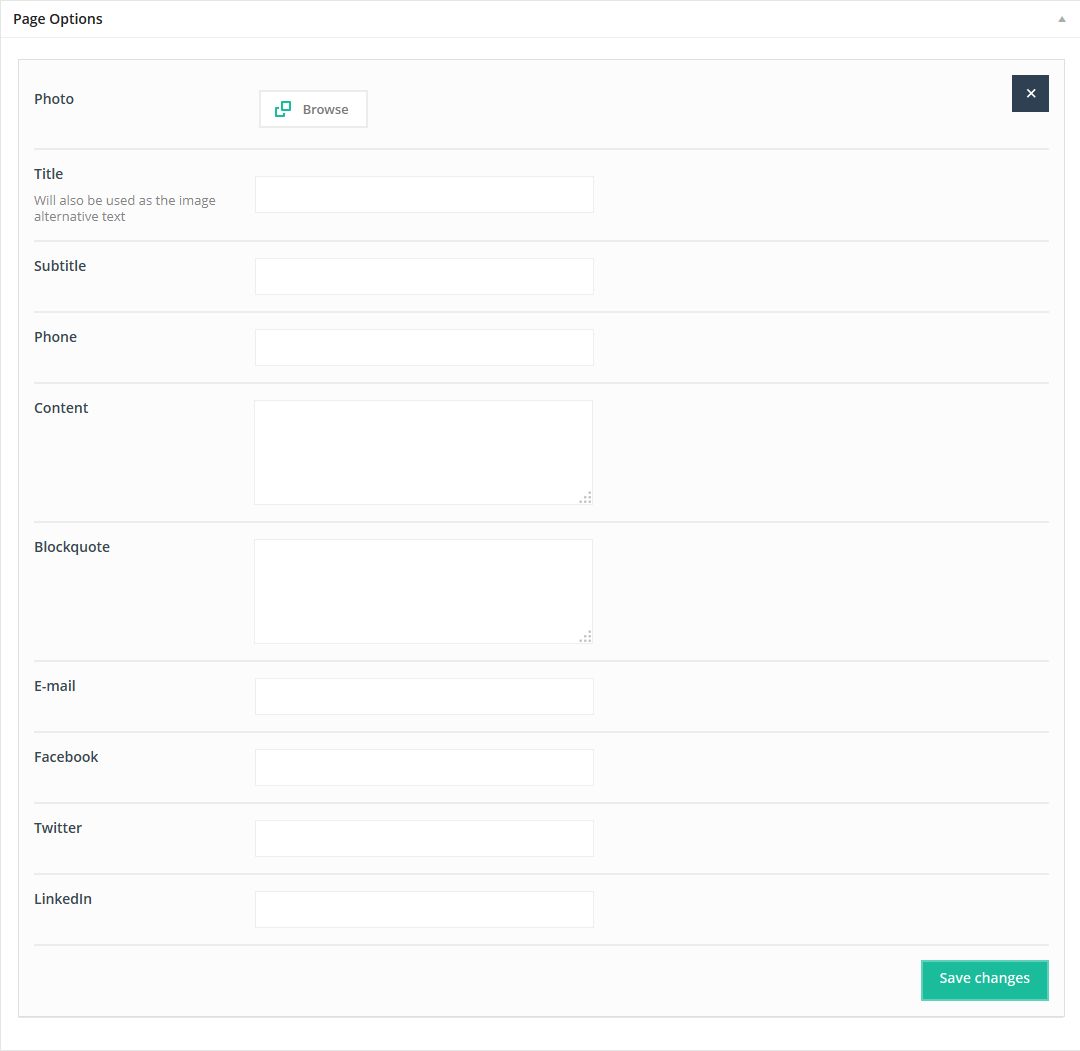The height and width of the screenshot is (1051, 1080).
Task: Click into the LinkedIn field
Action: pos(424,910)
